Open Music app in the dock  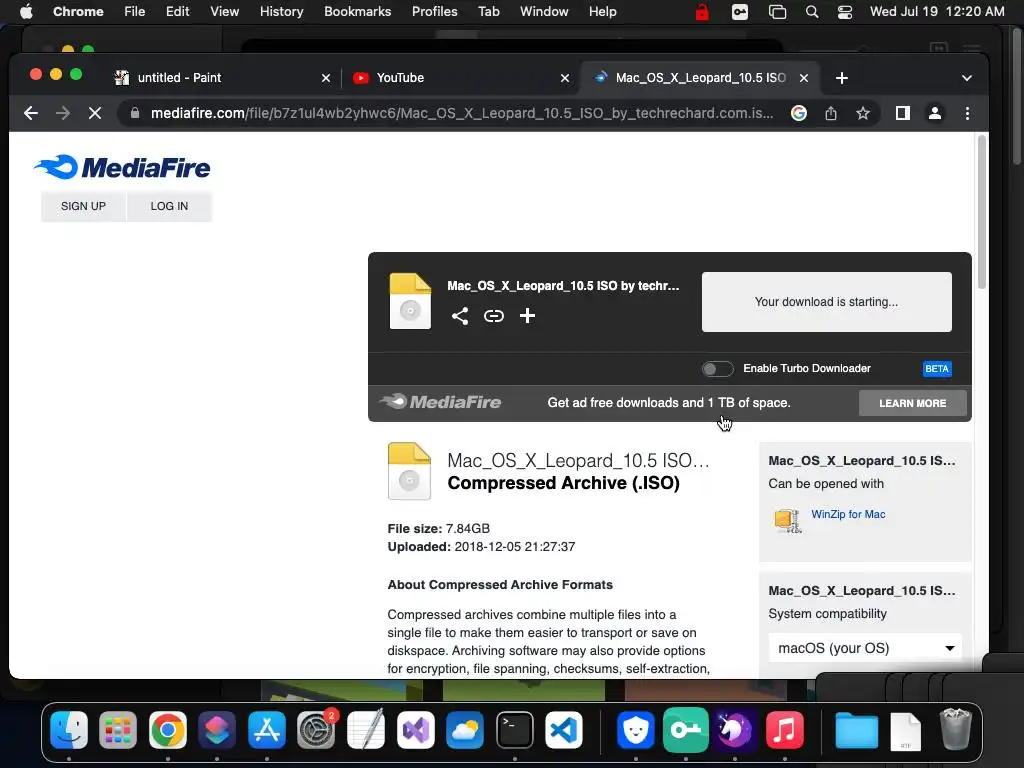pos(784,730)
